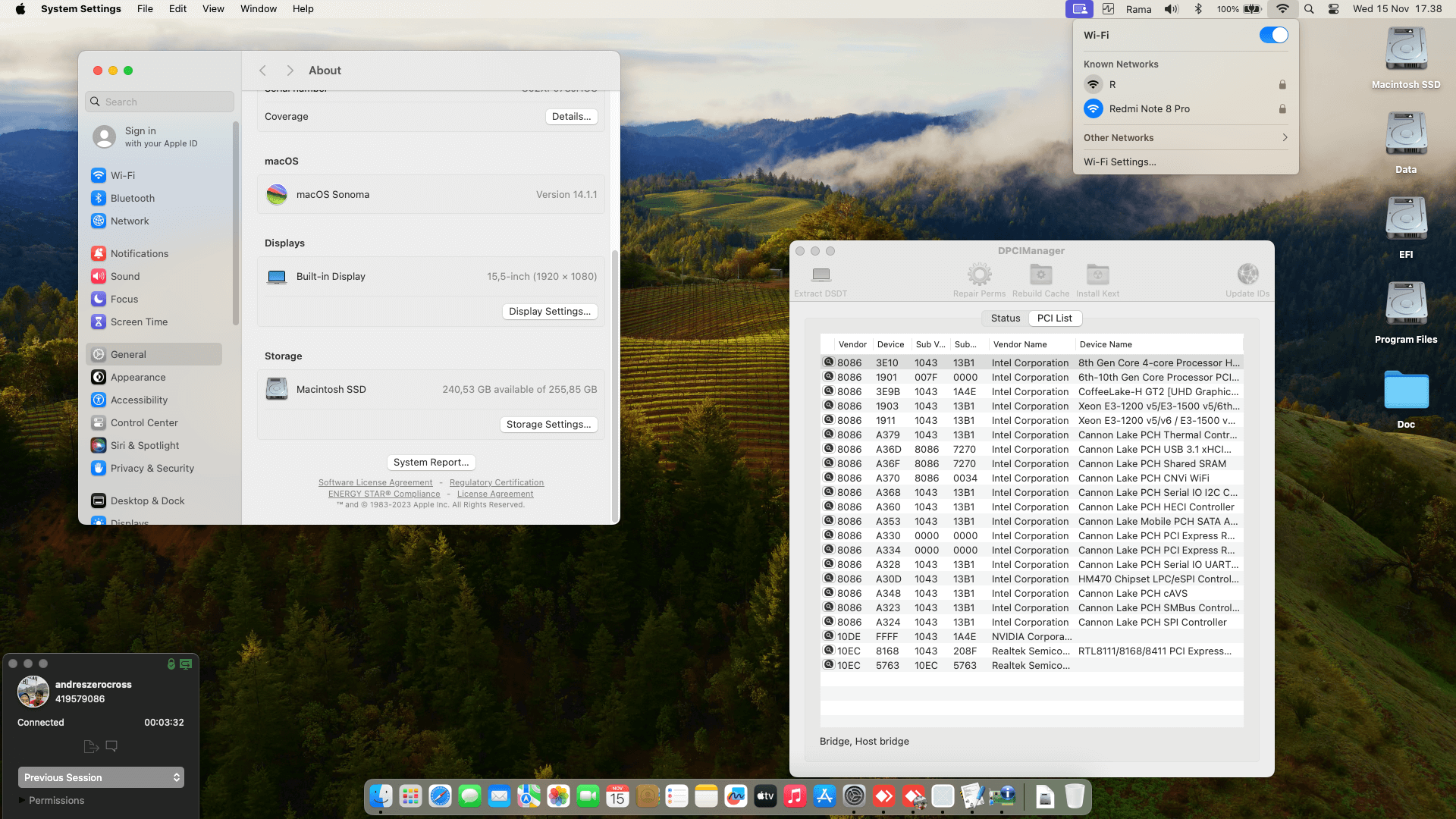Open Desktop & Dock settings
This screenshot has height=819, width=1456.
pyautogui.click(x=155, y=500)
